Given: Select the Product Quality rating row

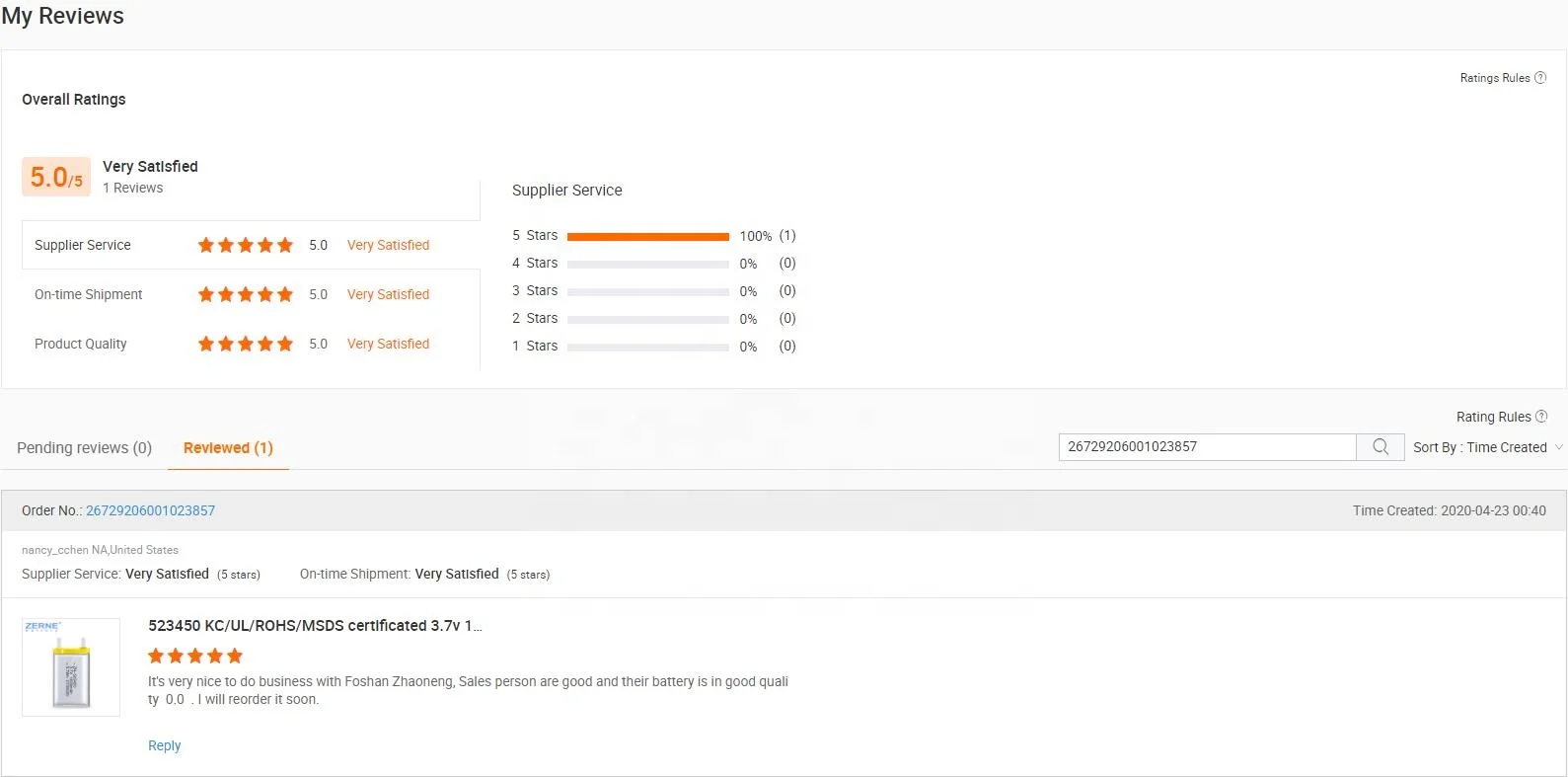Looking at the screenshot, I should click(x=251, y=344).
